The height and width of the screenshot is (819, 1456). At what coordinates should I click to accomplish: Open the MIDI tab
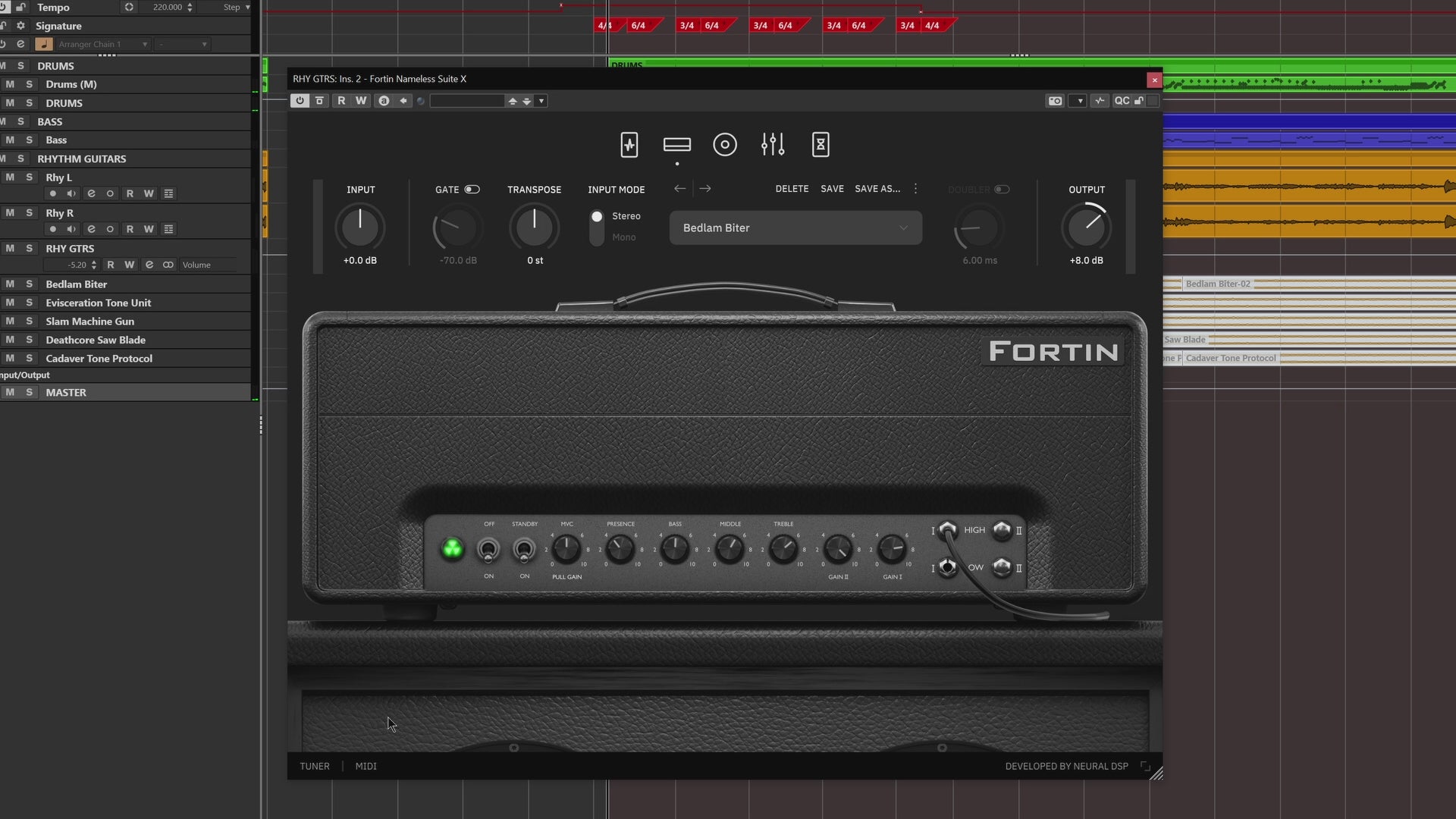(366, 767)
